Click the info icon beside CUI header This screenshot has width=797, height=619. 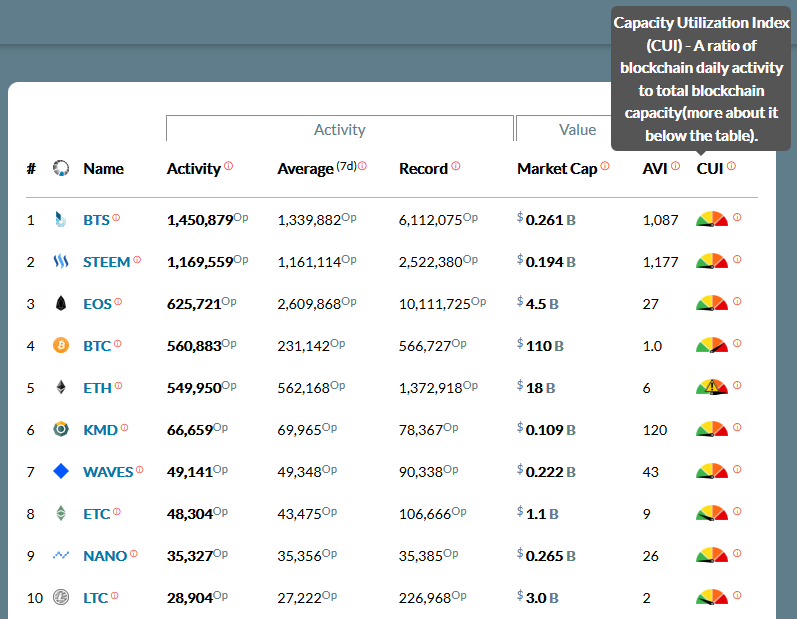click(x=731, y=166)
